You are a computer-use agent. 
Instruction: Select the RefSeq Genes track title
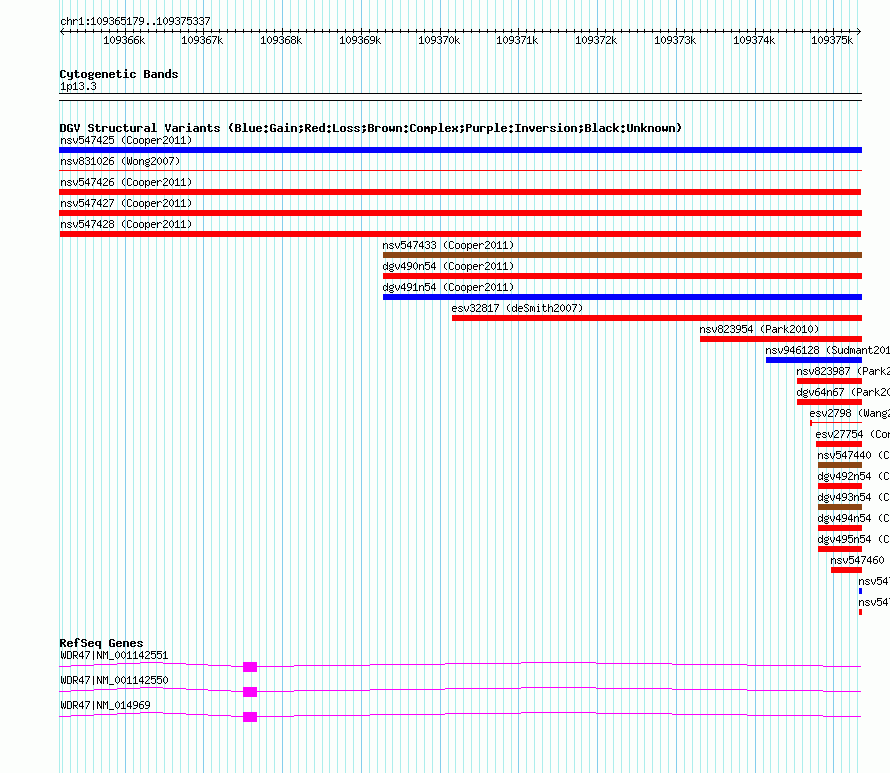coord(101,643)
